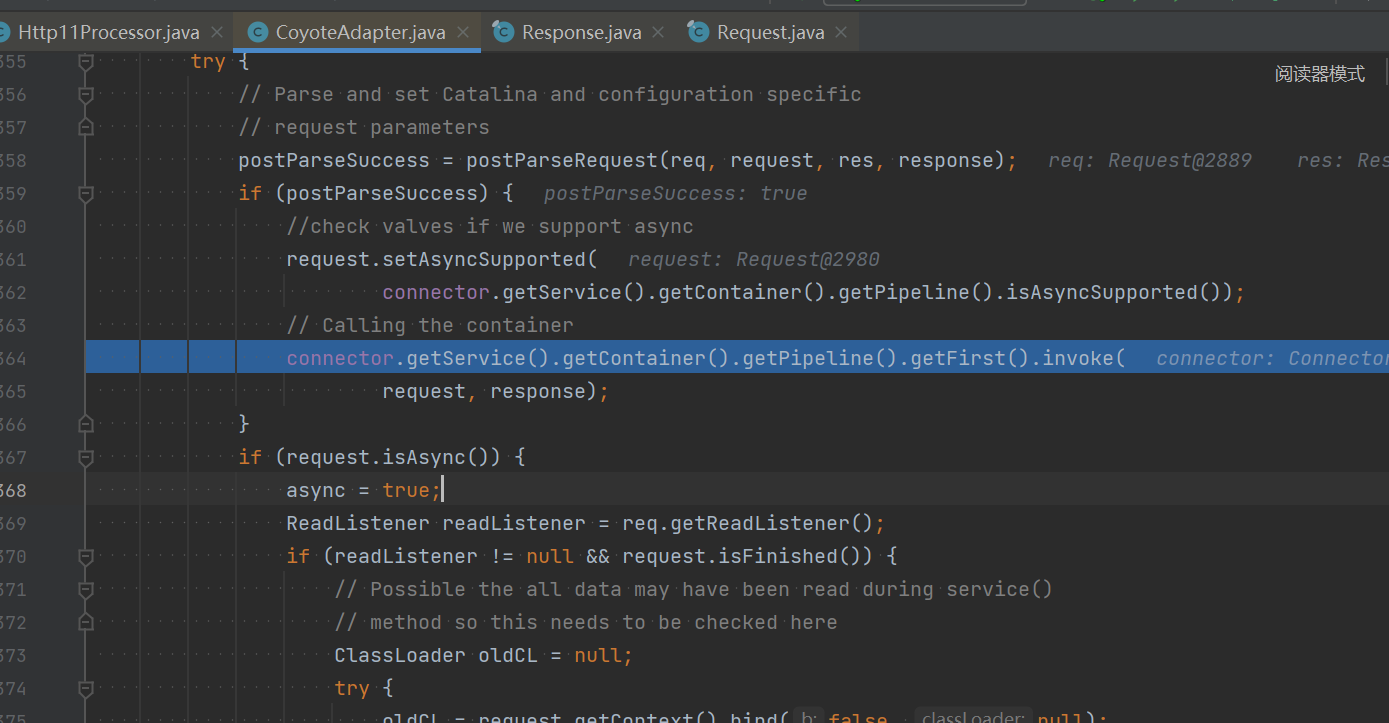Click the inline hint 'postParseSuccess: true'
1389x723 pixels.
click(675, 194)
